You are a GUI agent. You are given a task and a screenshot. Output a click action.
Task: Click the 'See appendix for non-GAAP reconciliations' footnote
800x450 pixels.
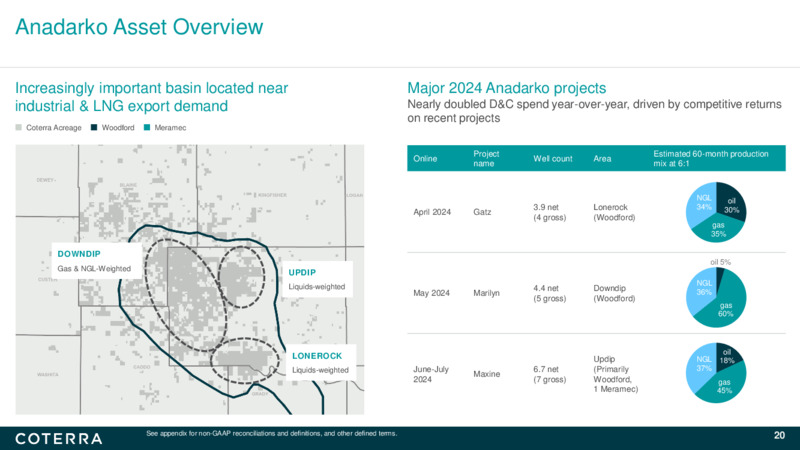271,434
